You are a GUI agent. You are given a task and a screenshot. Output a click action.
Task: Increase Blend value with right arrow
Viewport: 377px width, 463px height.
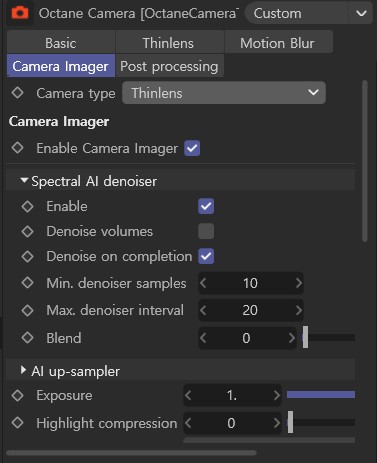[x=292, y=338]
